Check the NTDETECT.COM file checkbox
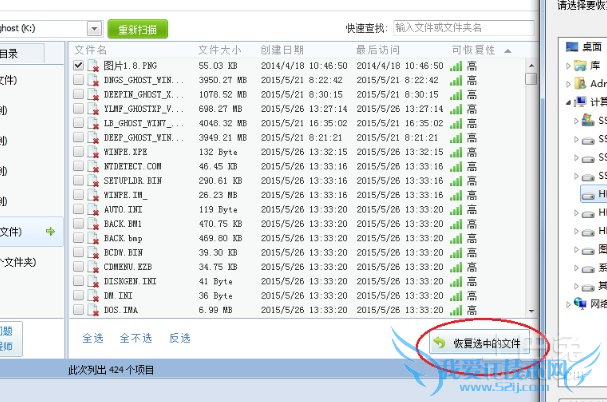The height and width of the screenshot is (402, 607). [x=78, y=166]
